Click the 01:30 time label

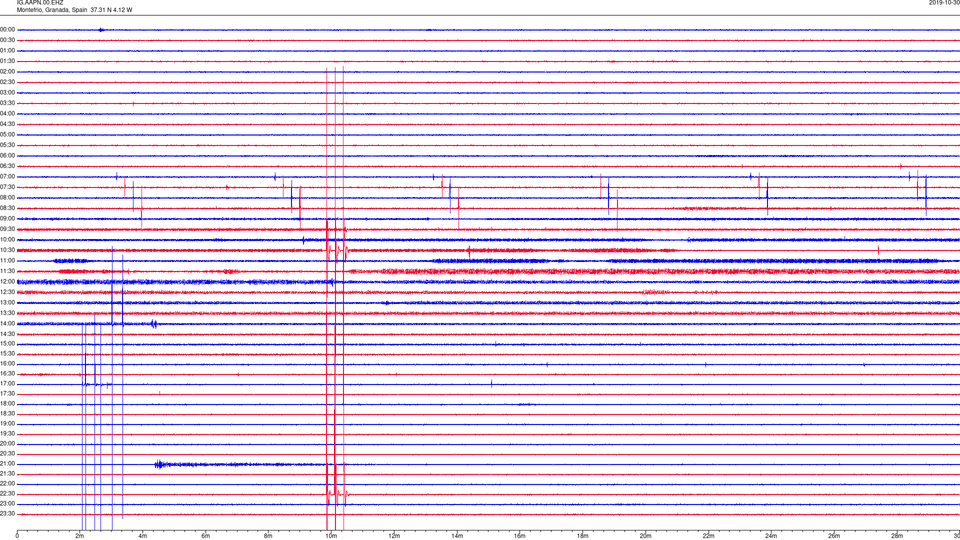(x=7, y=61)
